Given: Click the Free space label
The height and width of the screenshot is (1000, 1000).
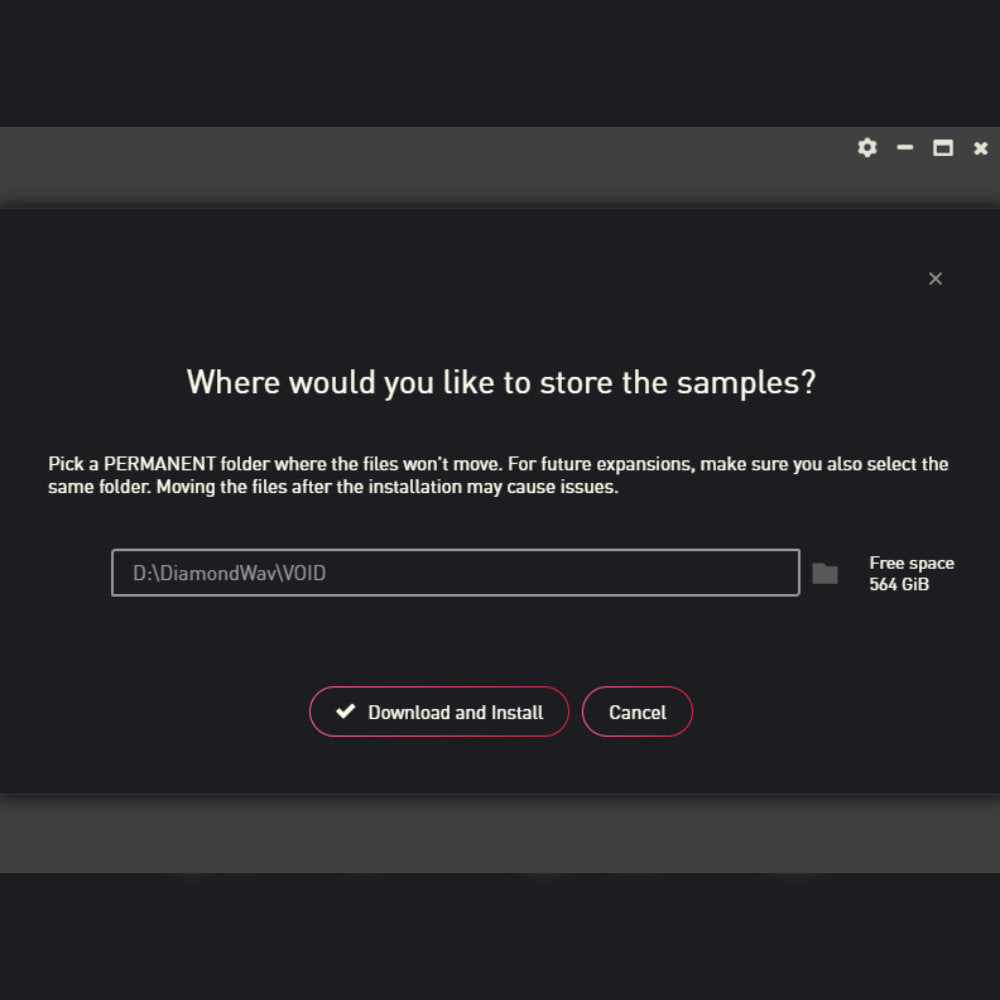Looking at the screenshot, I should [911, 563].
